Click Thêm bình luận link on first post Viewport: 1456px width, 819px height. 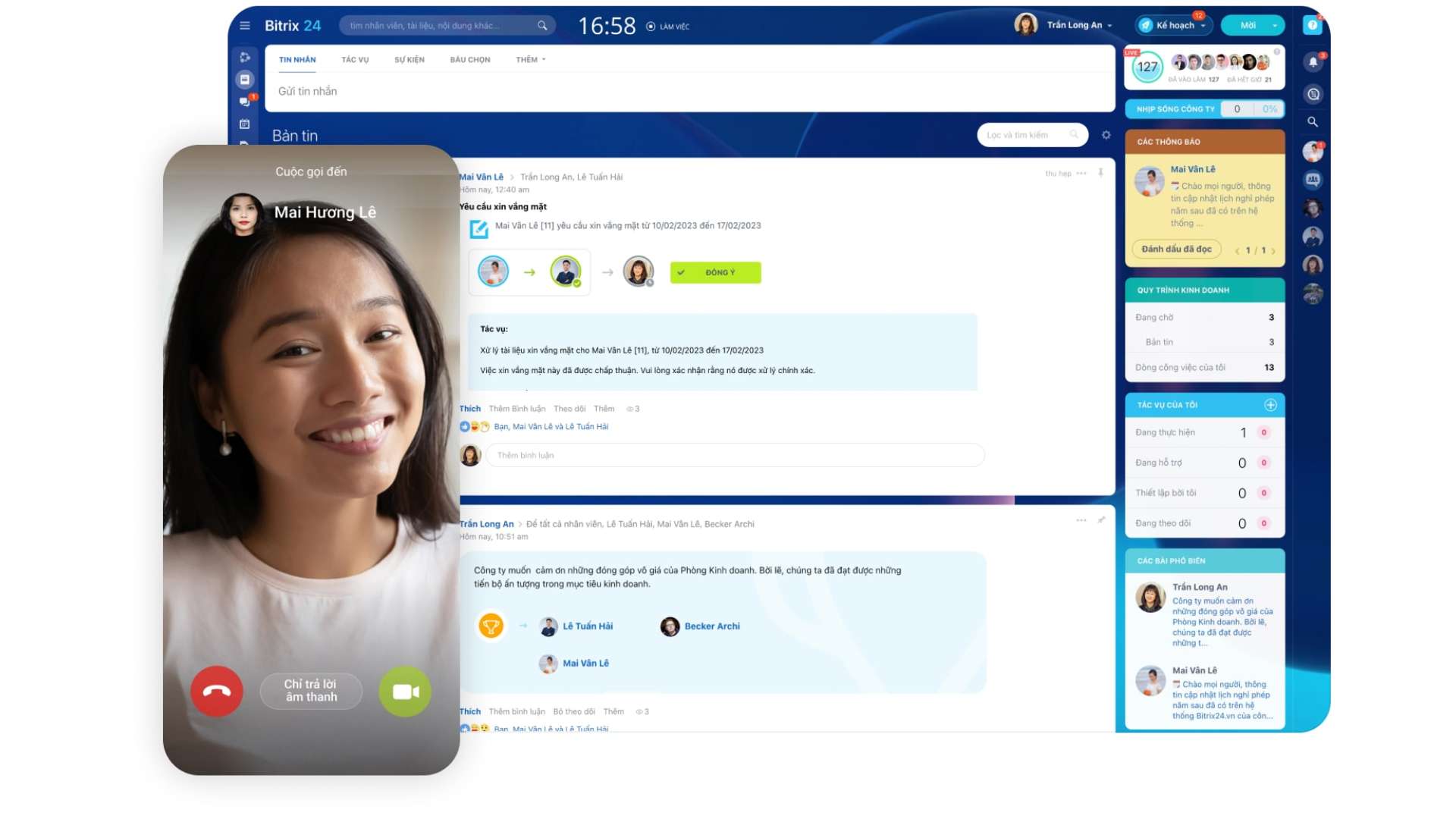click(x=517, y=409)
